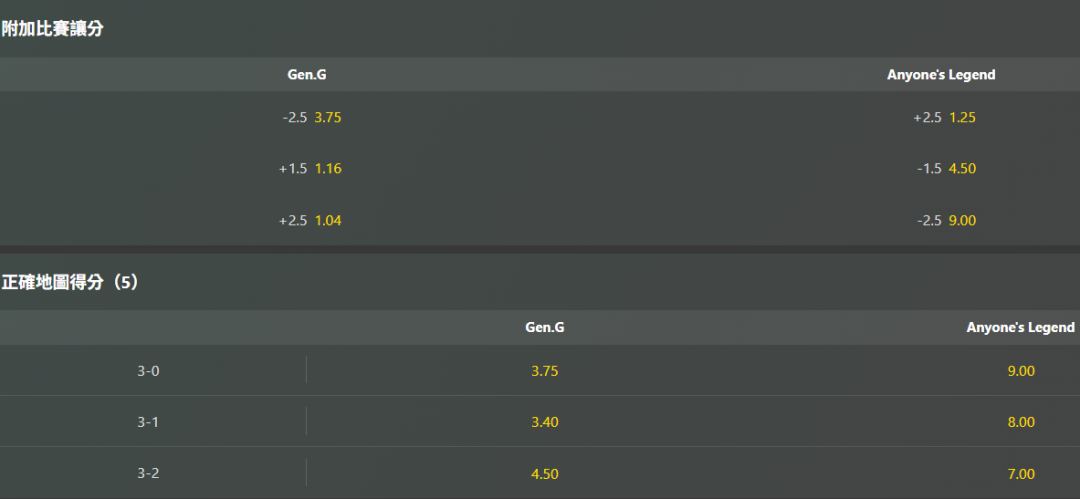Select Gen.G +2.5 handicap at 1.04
Viewport: 1080px width, 499px height.
(x=311, y=221)
